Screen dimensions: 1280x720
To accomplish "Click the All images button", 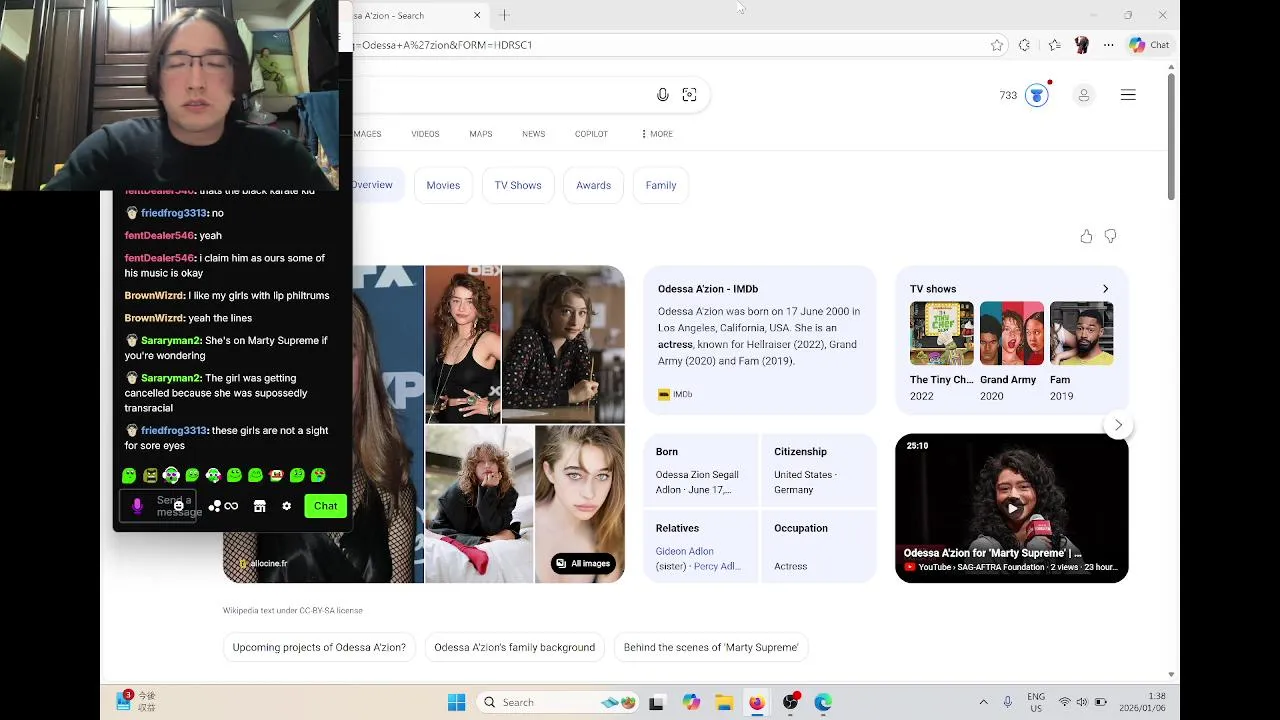I will (x=583, y=563).
